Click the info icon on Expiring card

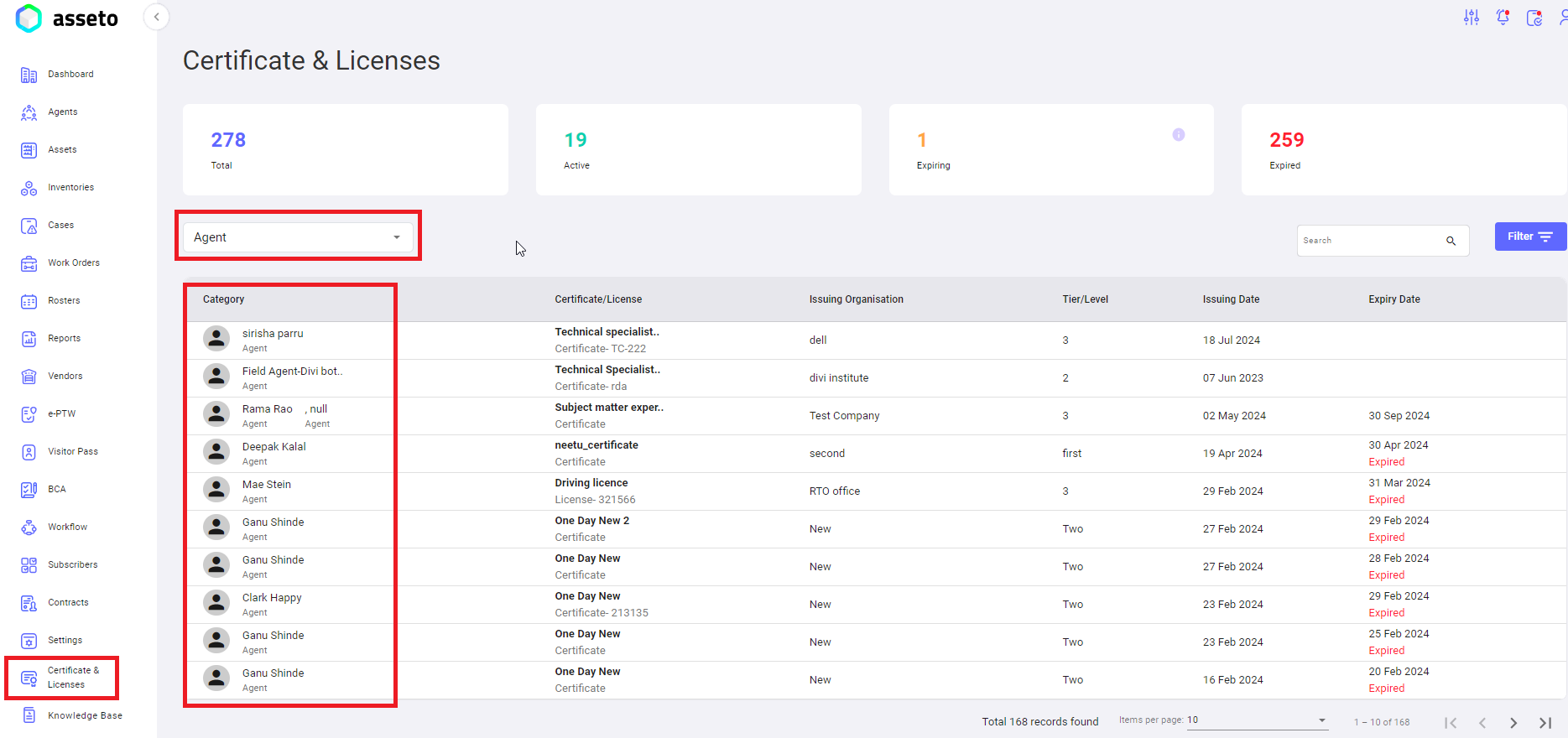click(1178, 134)
